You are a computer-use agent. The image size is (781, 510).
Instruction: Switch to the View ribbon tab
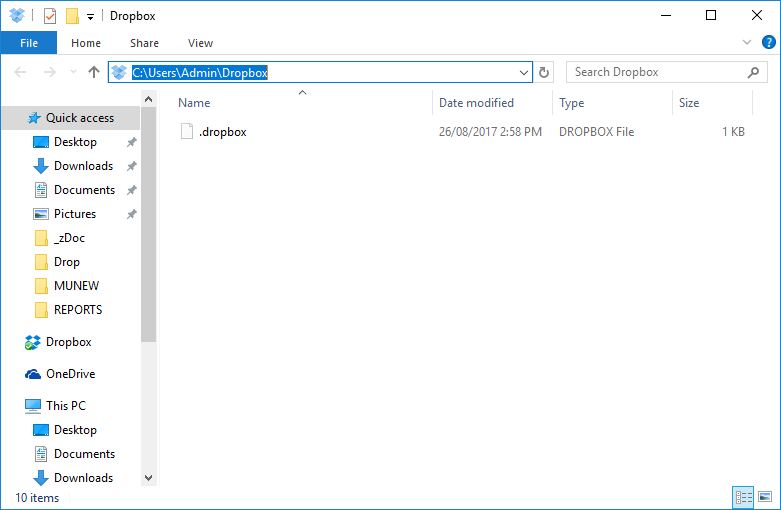pyautogui.click(x=200, y=43)
